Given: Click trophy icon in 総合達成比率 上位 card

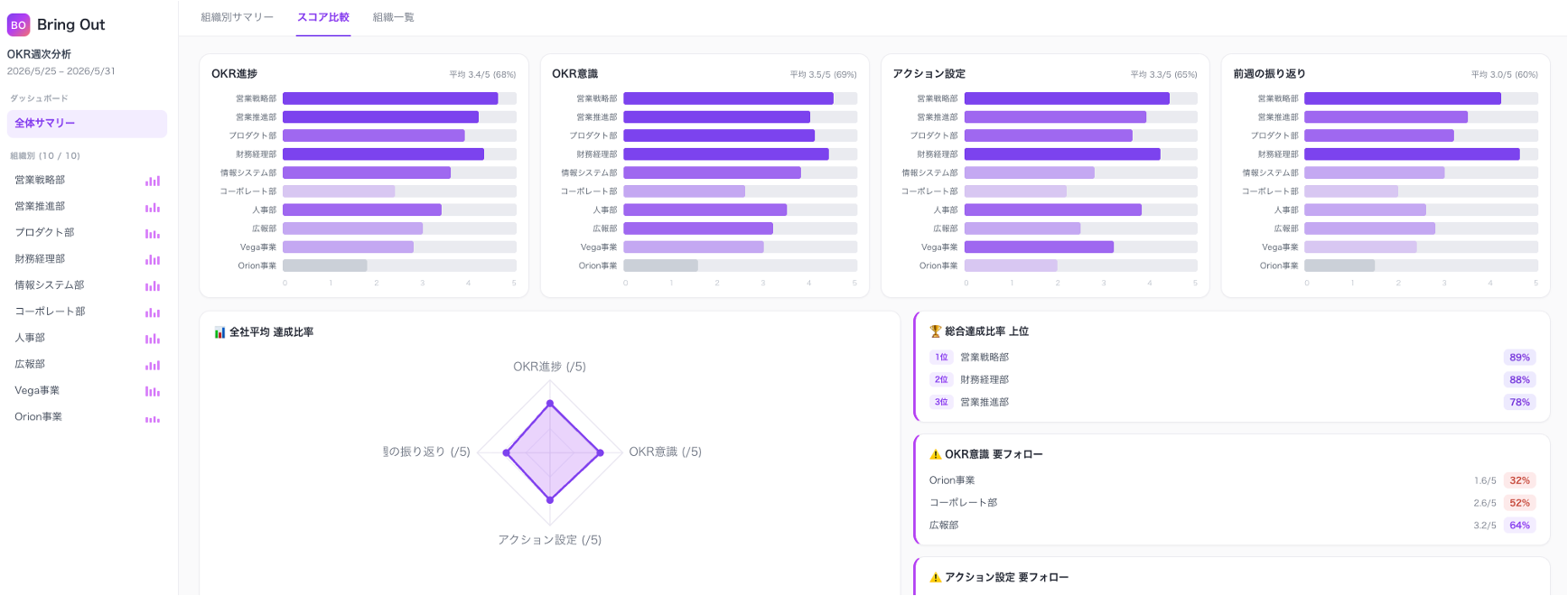Looking at the screenshot, I should click(936, 331).
